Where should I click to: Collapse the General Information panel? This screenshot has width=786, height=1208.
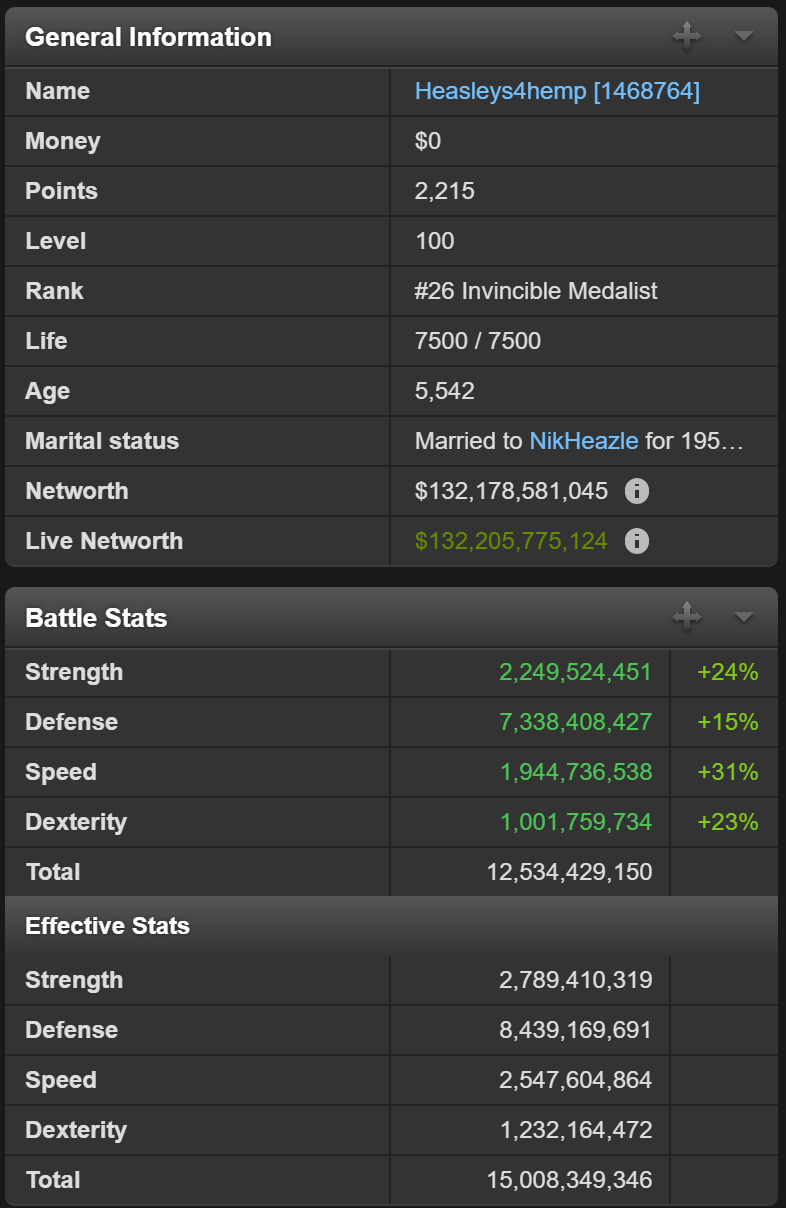tap(743, 37)
